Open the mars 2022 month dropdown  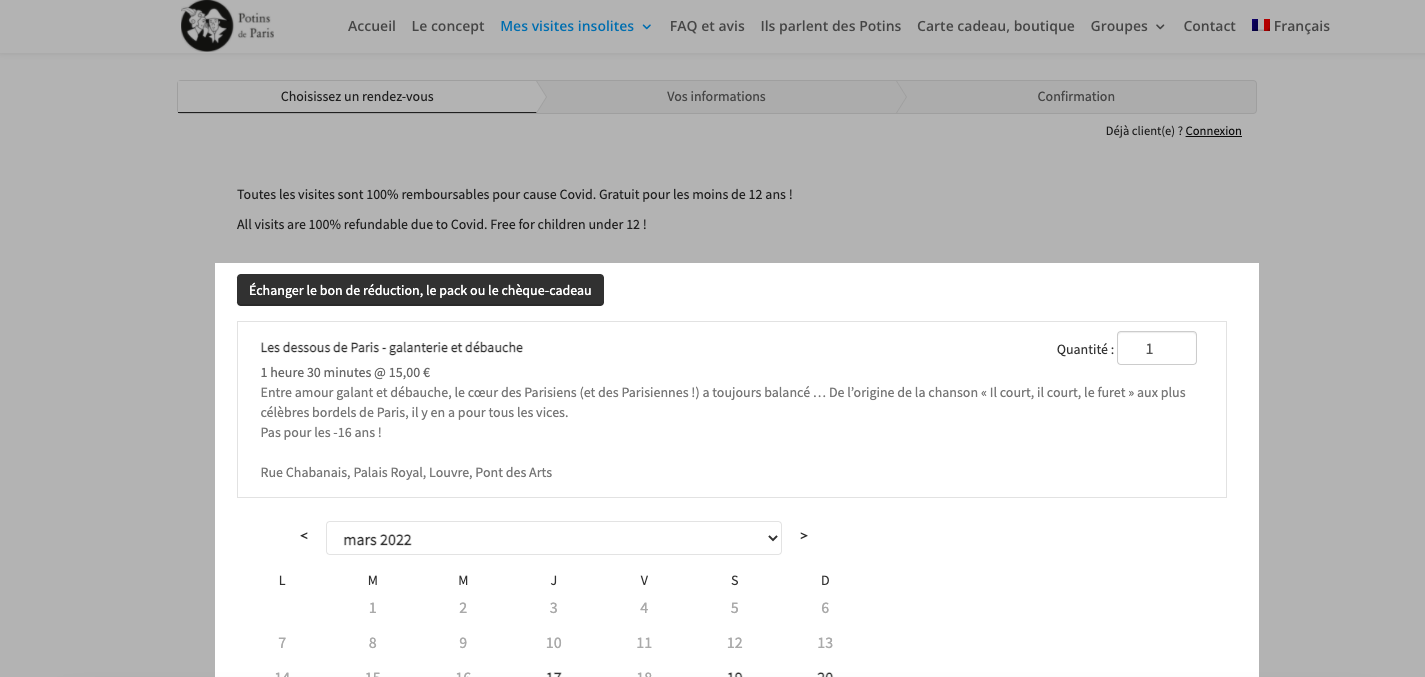(x=554, y=538)
